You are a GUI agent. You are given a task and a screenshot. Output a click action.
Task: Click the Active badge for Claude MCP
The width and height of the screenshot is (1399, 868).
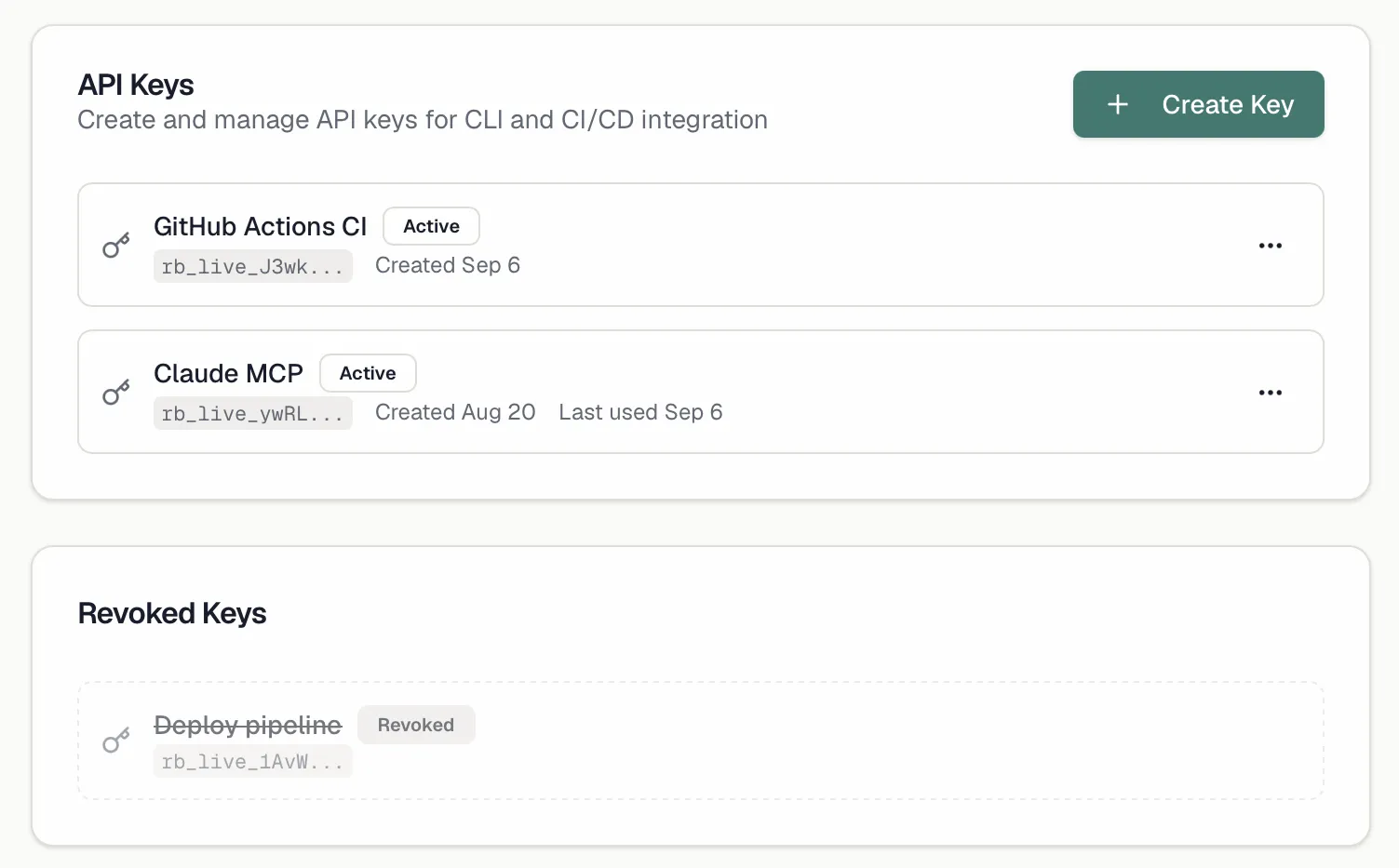tap(368, 373)
